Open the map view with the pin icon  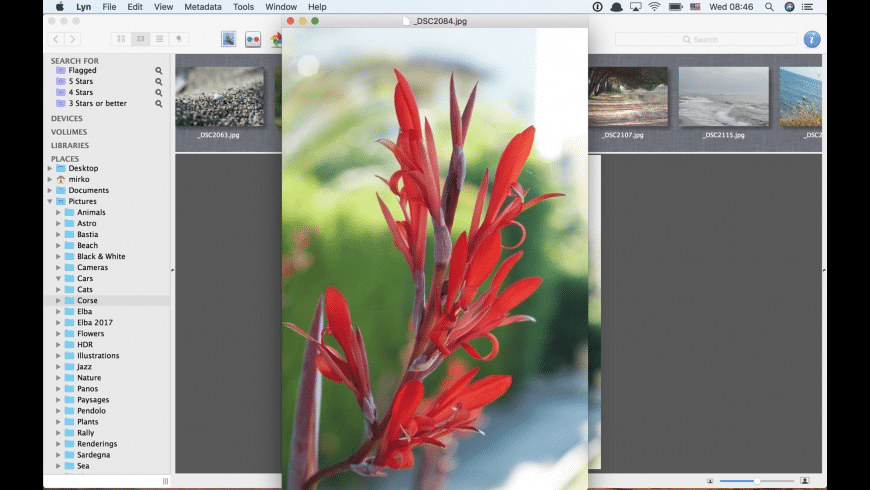click(179, 39)
